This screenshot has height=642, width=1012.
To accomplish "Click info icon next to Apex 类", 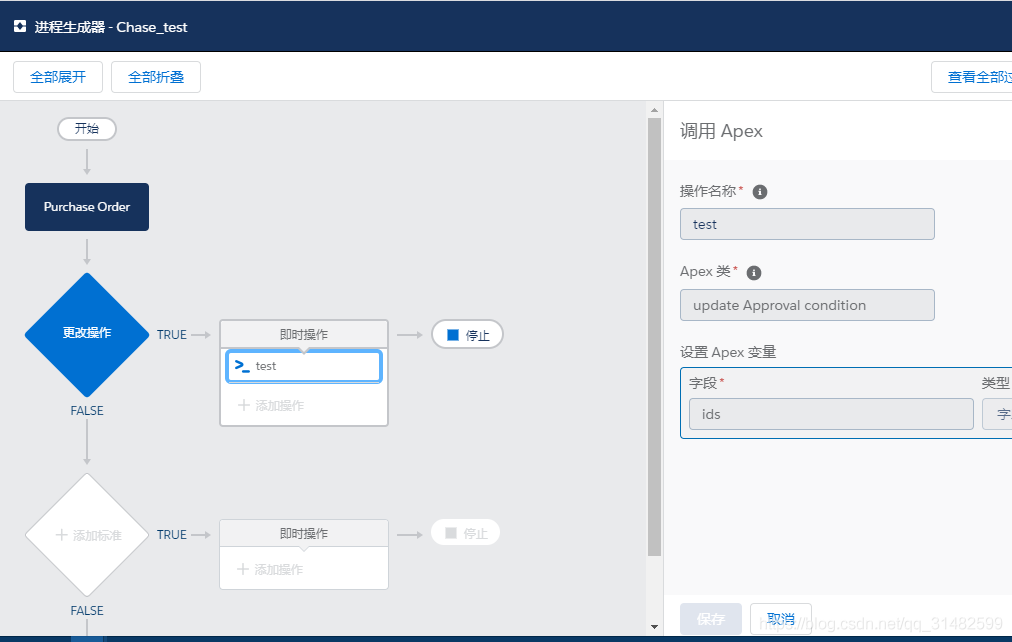I will 754,273.
